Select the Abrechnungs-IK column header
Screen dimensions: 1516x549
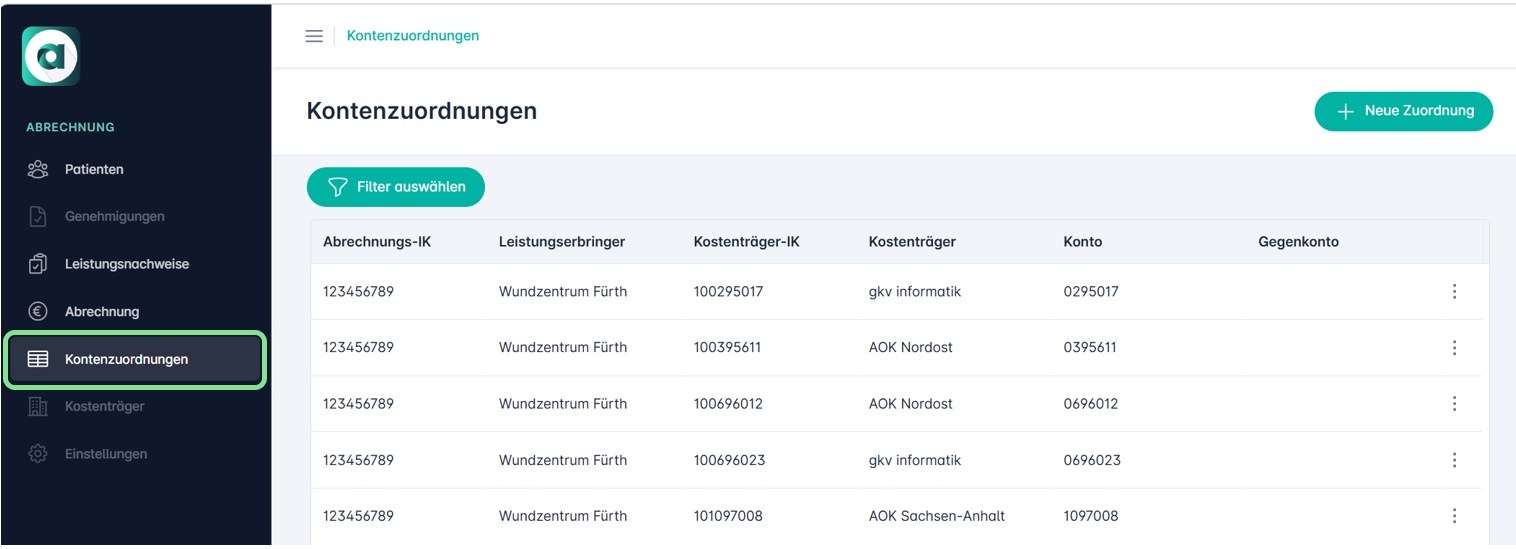[377, 242]
